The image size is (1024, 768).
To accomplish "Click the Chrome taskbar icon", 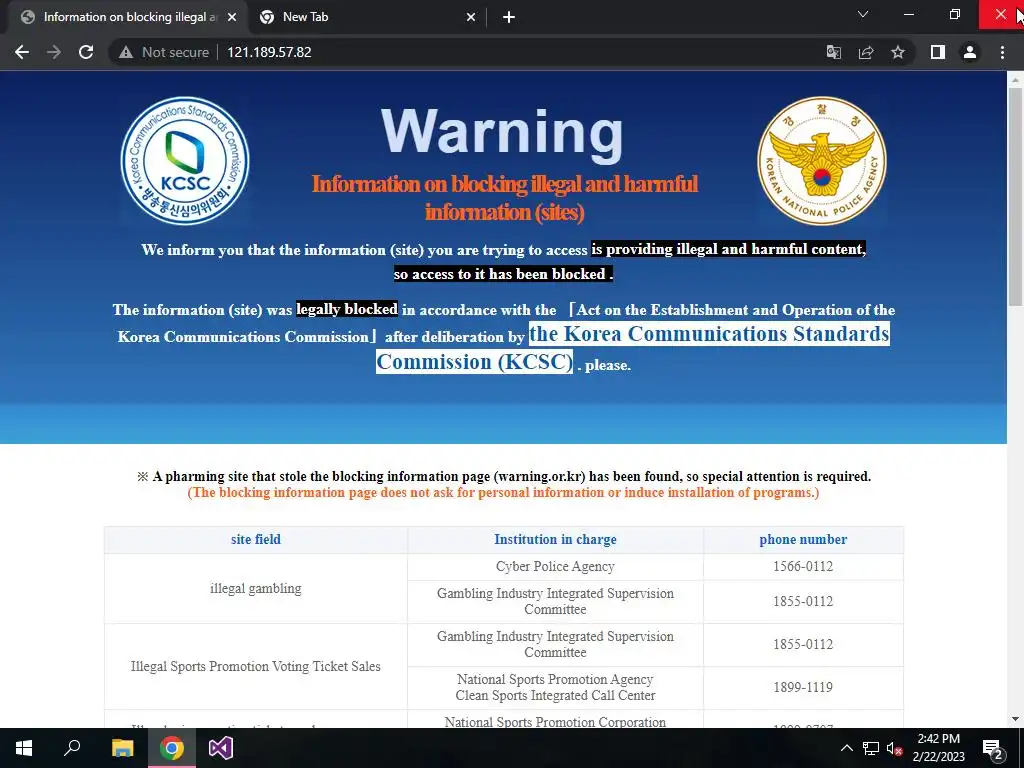I will (x=172, y=748).
